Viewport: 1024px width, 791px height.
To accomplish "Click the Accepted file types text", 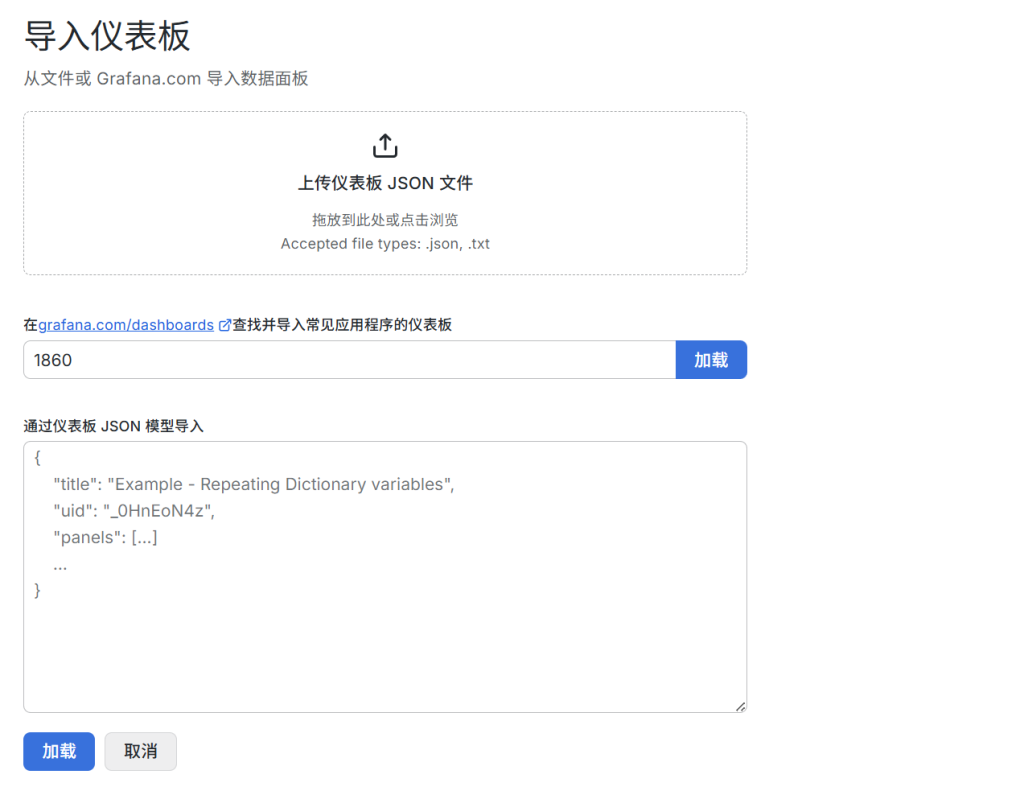I will 385,243.
